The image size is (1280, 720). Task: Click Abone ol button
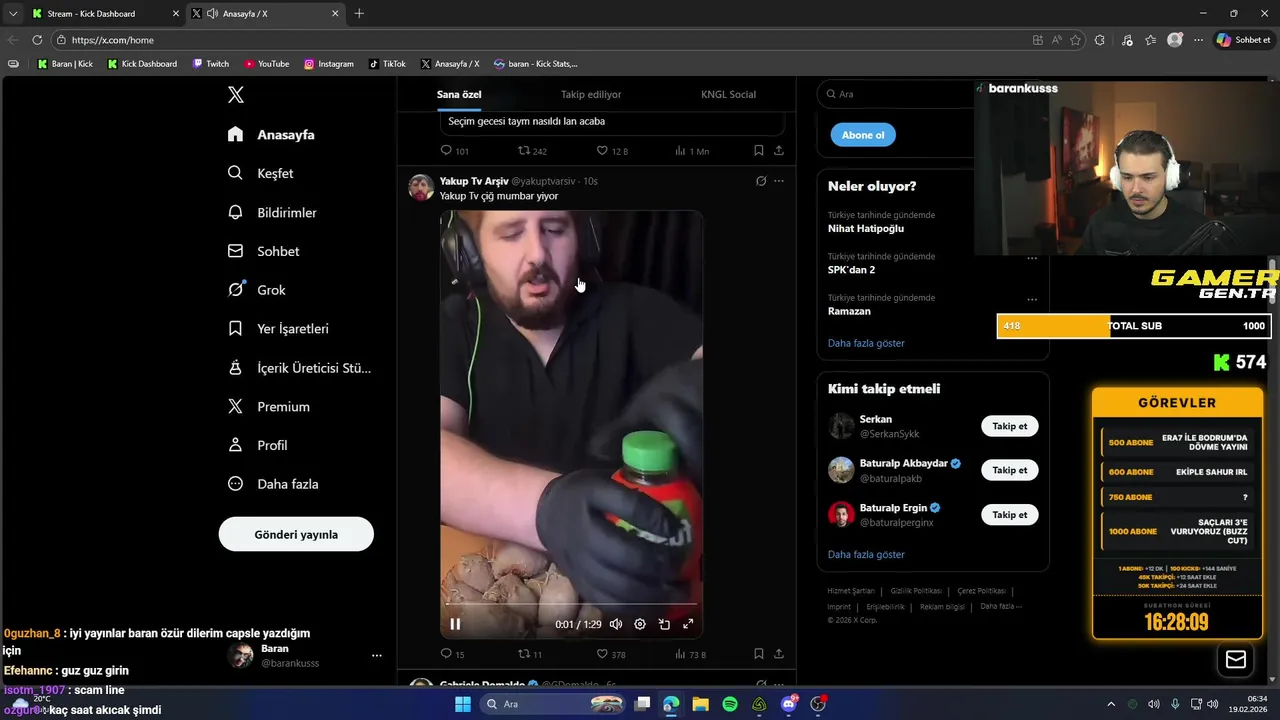pyautogui.click(x=863, y=135)
